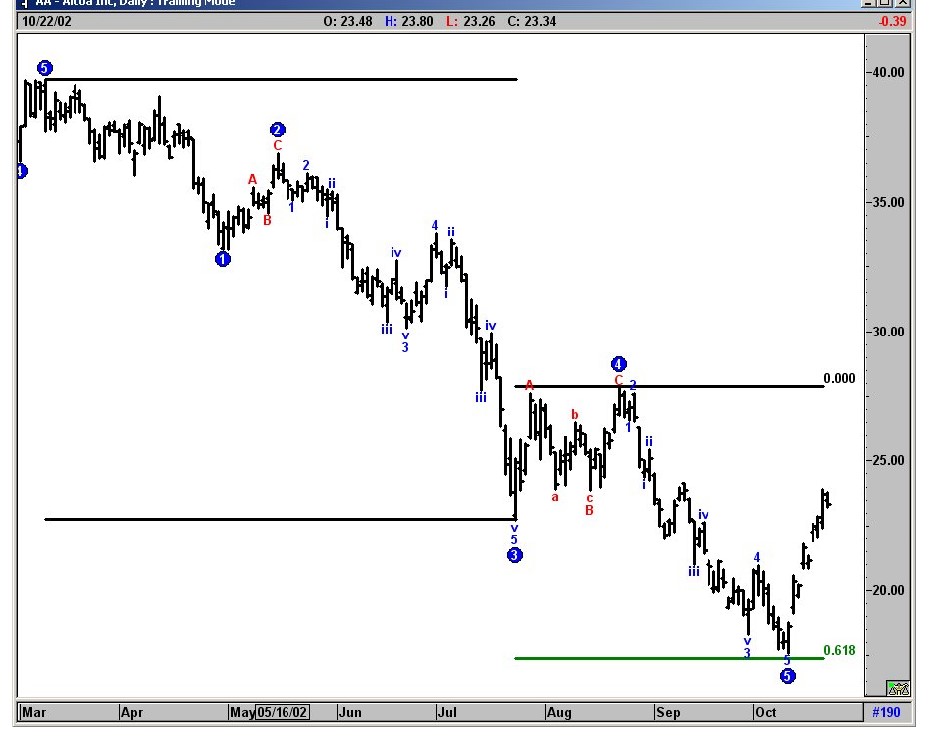This screenshot has width=939, height=739.
Task: Click the window icon in title bar
Action: coord(25,3)
